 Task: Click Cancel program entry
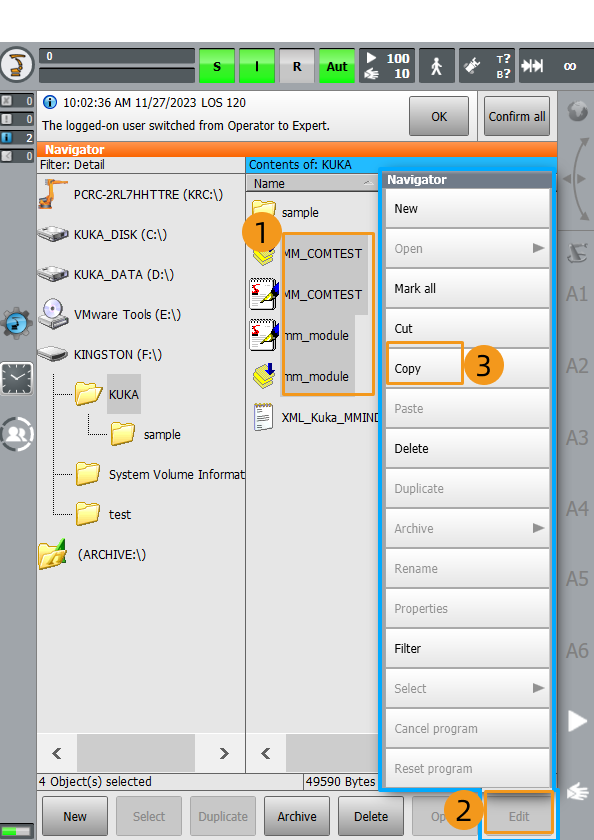pos(468,729)
